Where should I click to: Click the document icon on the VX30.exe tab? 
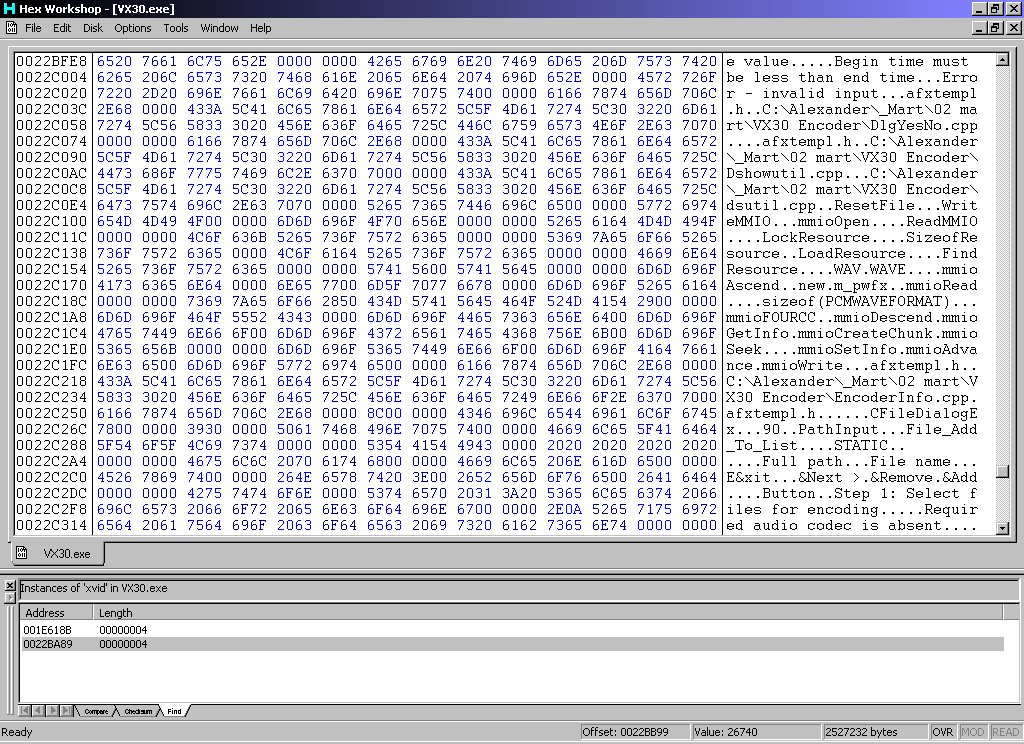pos(22,553)
